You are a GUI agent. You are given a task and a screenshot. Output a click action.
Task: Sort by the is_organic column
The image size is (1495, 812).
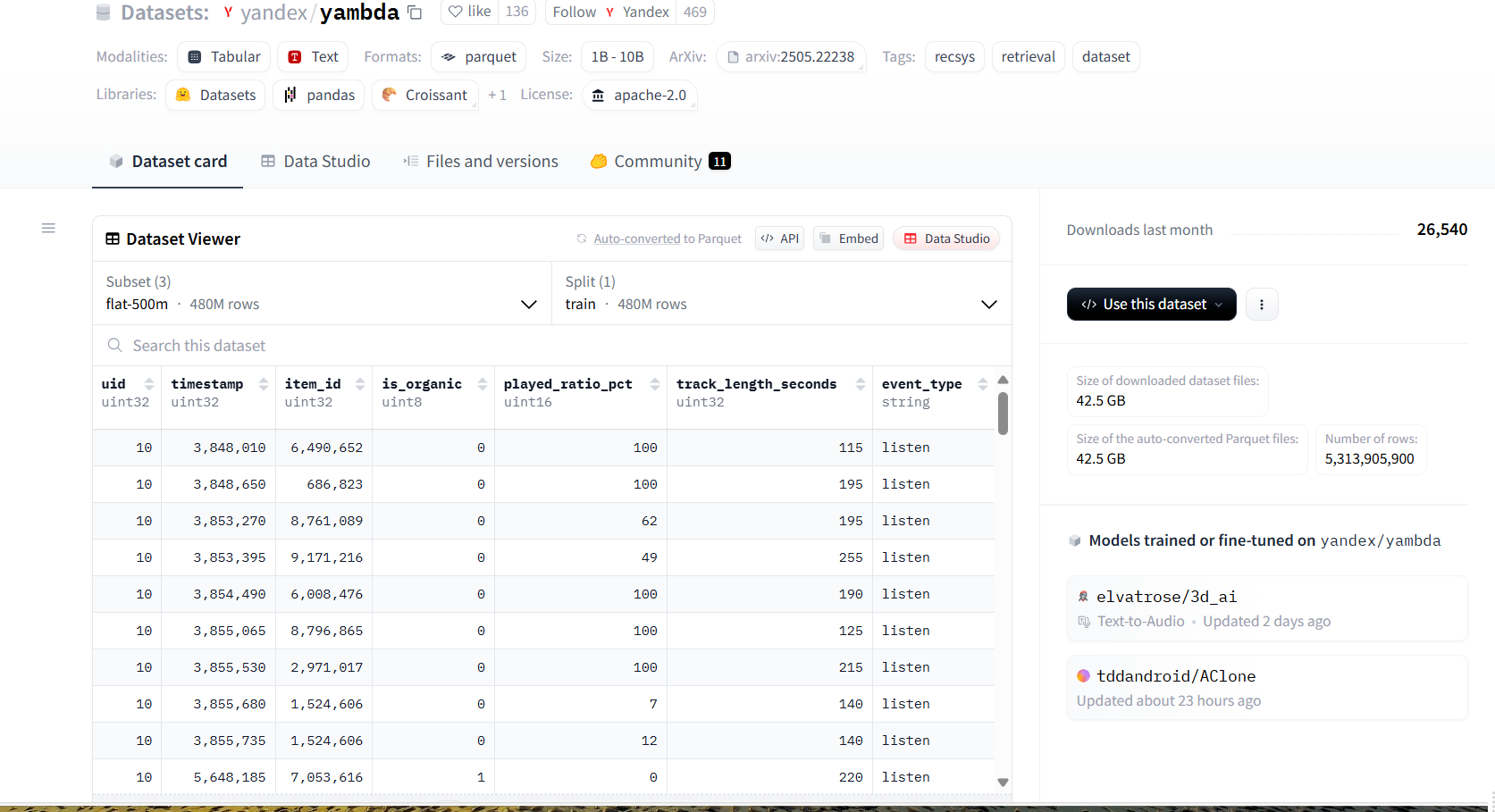[x=483, y=384]
